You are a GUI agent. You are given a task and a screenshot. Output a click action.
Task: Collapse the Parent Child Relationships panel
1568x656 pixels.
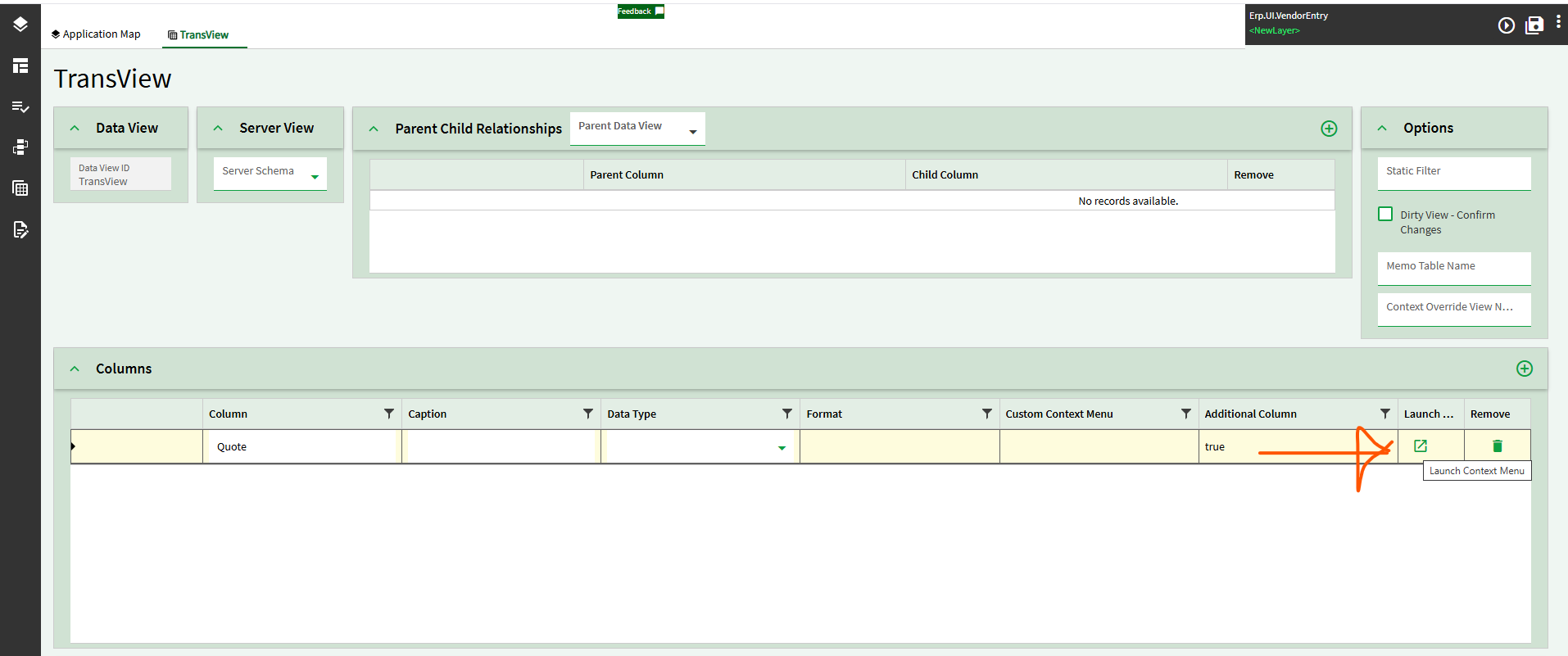(374, 129)
